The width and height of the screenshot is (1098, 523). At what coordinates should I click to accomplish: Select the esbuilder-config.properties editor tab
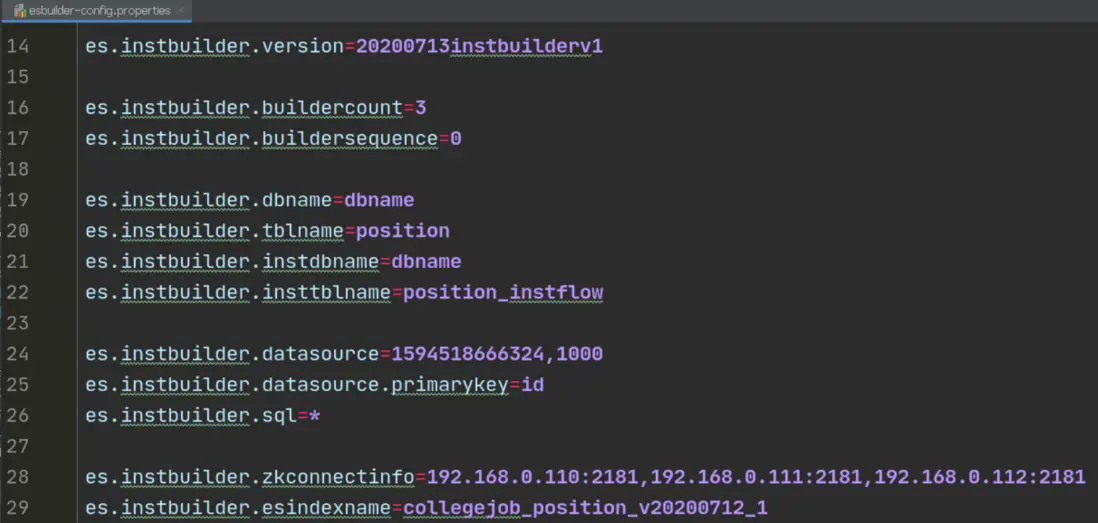[x=99, y=10]
